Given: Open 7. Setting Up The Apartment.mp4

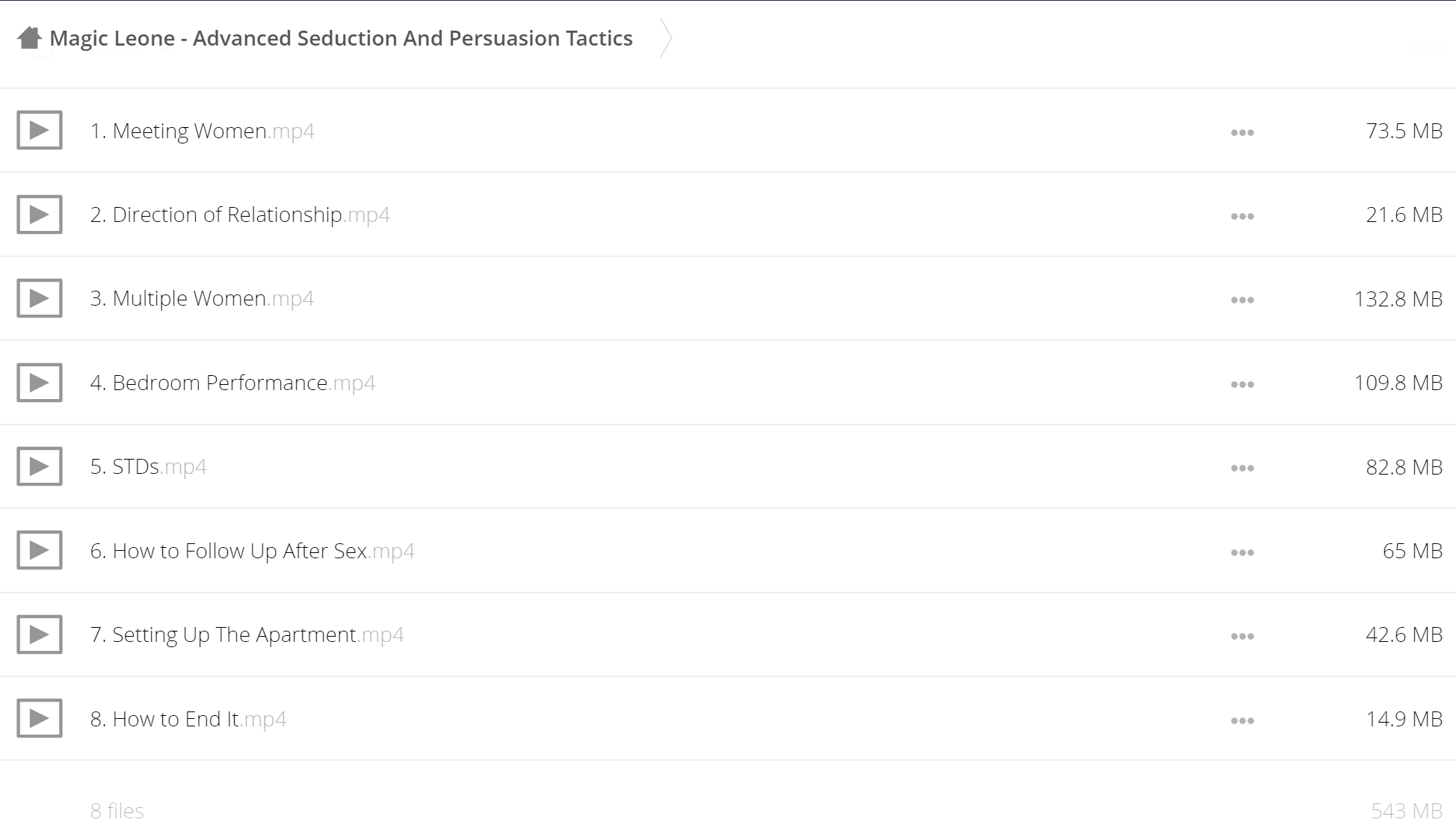Looking at the screenshot, I should 247,634.
